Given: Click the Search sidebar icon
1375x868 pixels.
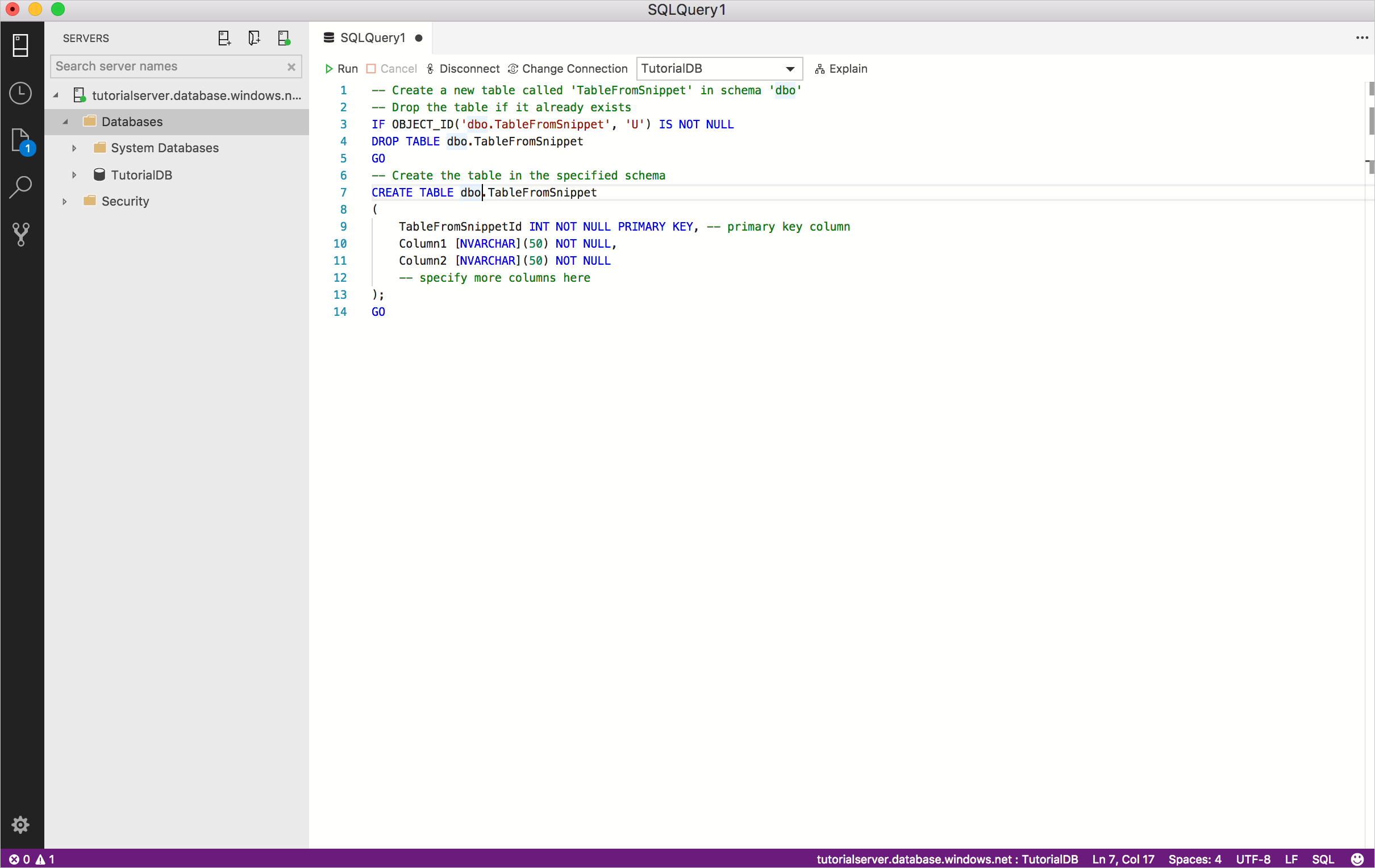Looking at the screenshot, I should (x=21, y=186).
